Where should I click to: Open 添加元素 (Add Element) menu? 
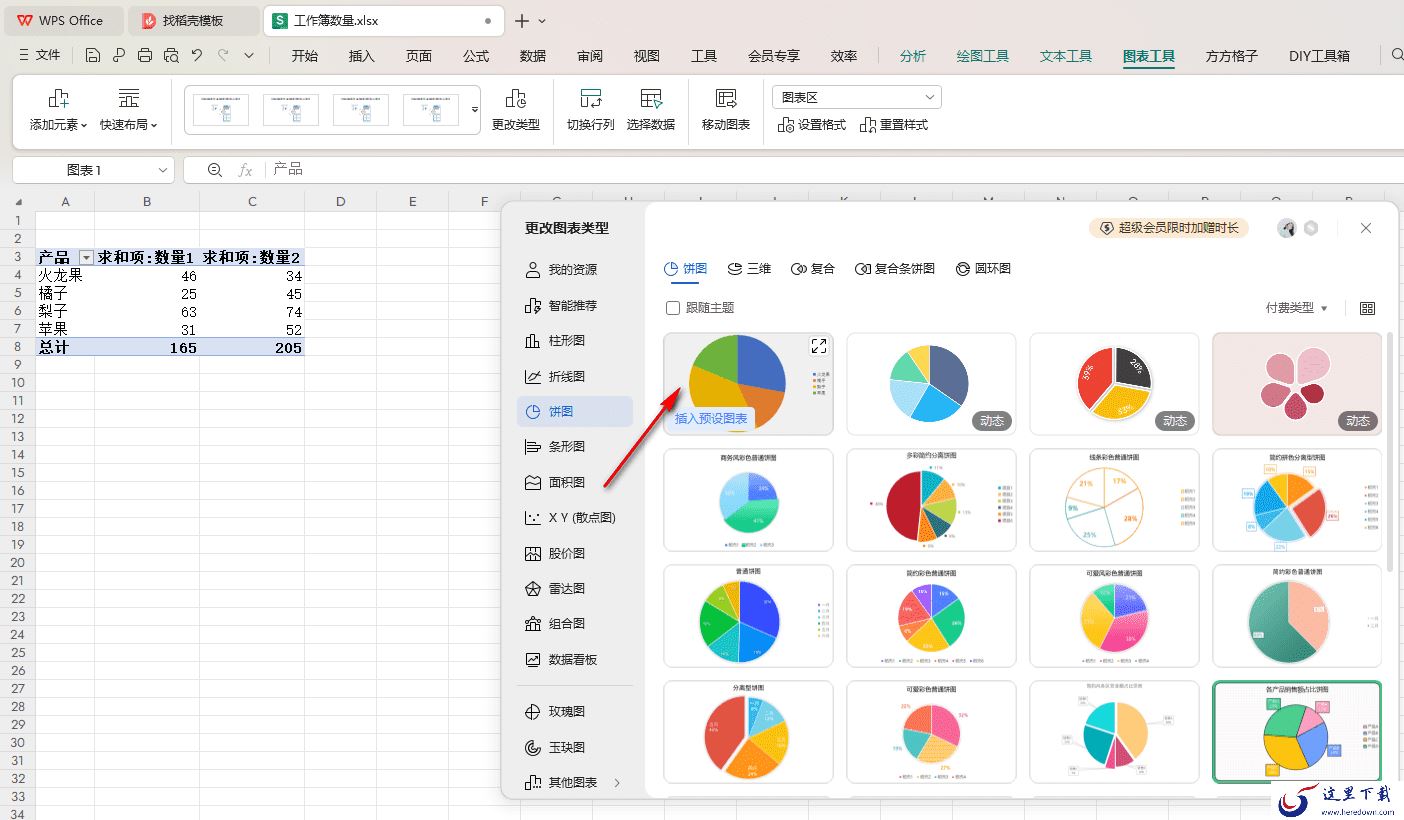click(x=59, y=110)
